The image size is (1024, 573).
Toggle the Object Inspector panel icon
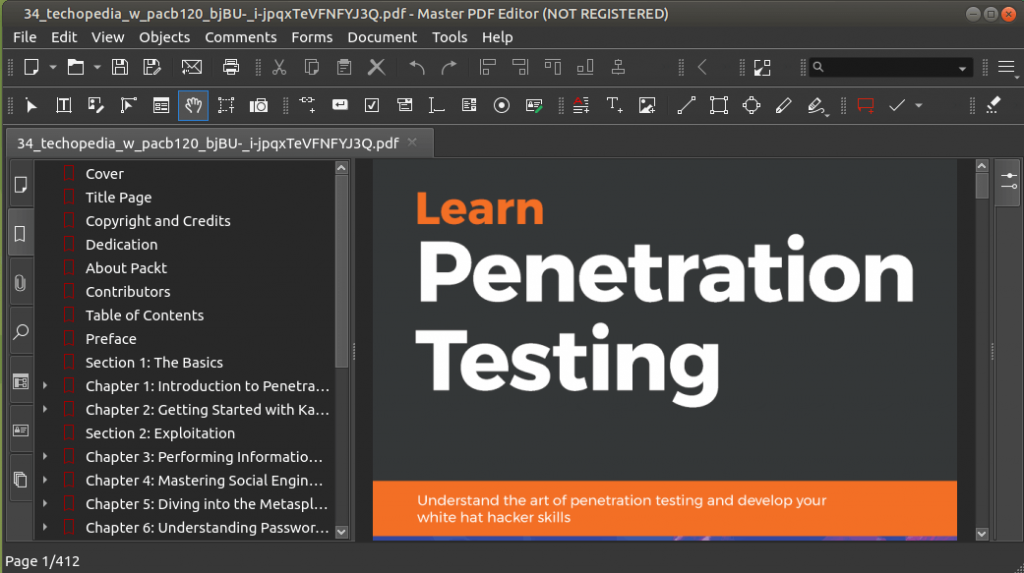click(x=1009, y=181)
